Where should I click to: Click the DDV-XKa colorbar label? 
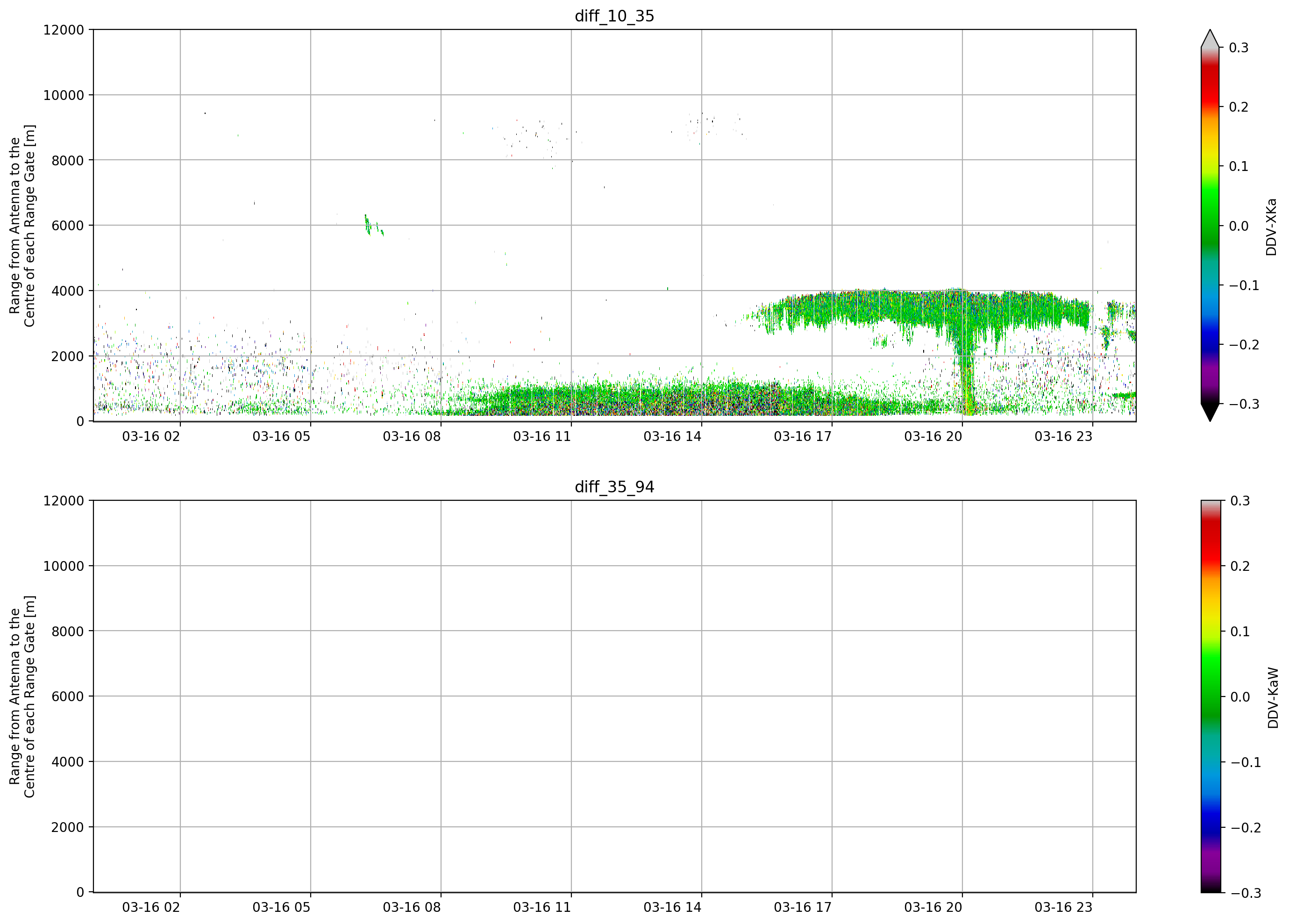click(x=1271, y=227)
